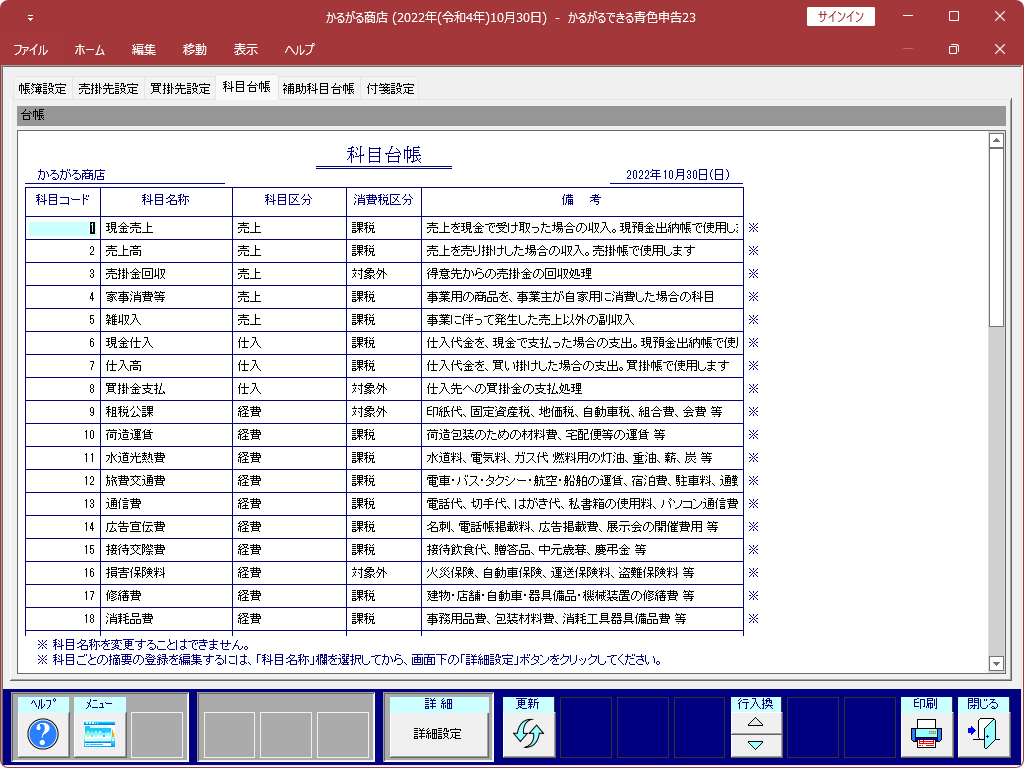
Task: Click the 科目コード column header
Action: coord(63,200)
